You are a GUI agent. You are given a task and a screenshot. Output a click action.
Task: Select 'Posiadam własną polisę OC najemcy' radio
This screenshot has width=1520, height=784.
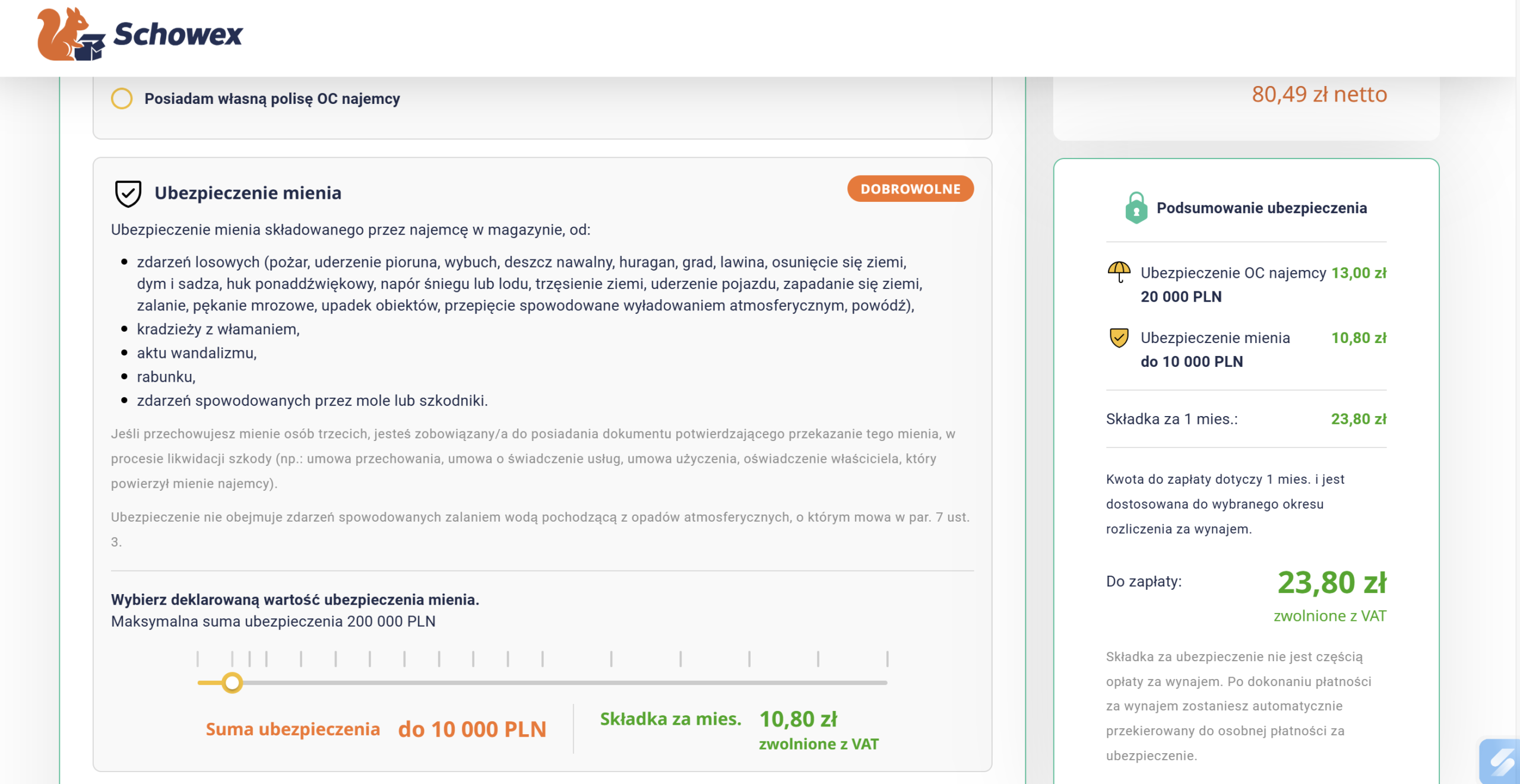tap(122, 99)
